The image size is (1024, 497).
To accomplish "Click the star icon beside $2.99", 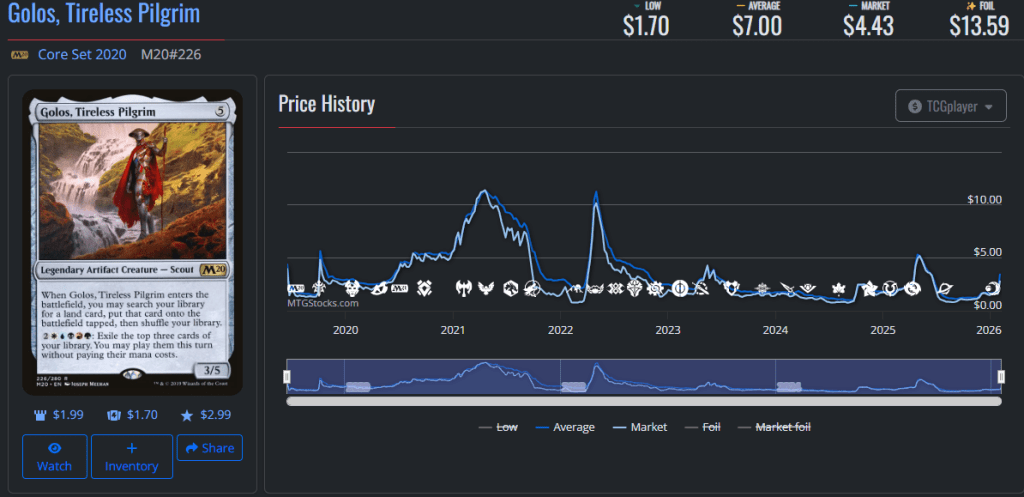I will coord(188,415).
